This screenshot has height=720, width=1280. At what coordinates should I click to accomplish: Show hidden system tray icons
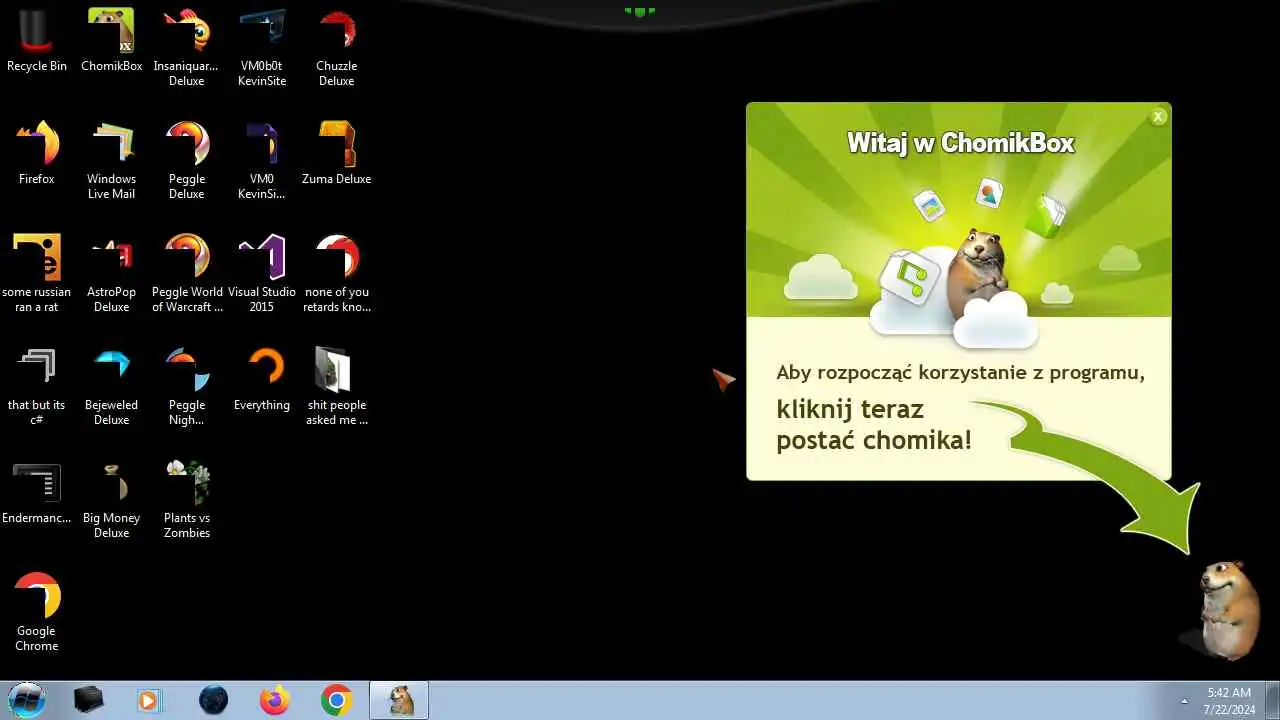coord(1185,700)
